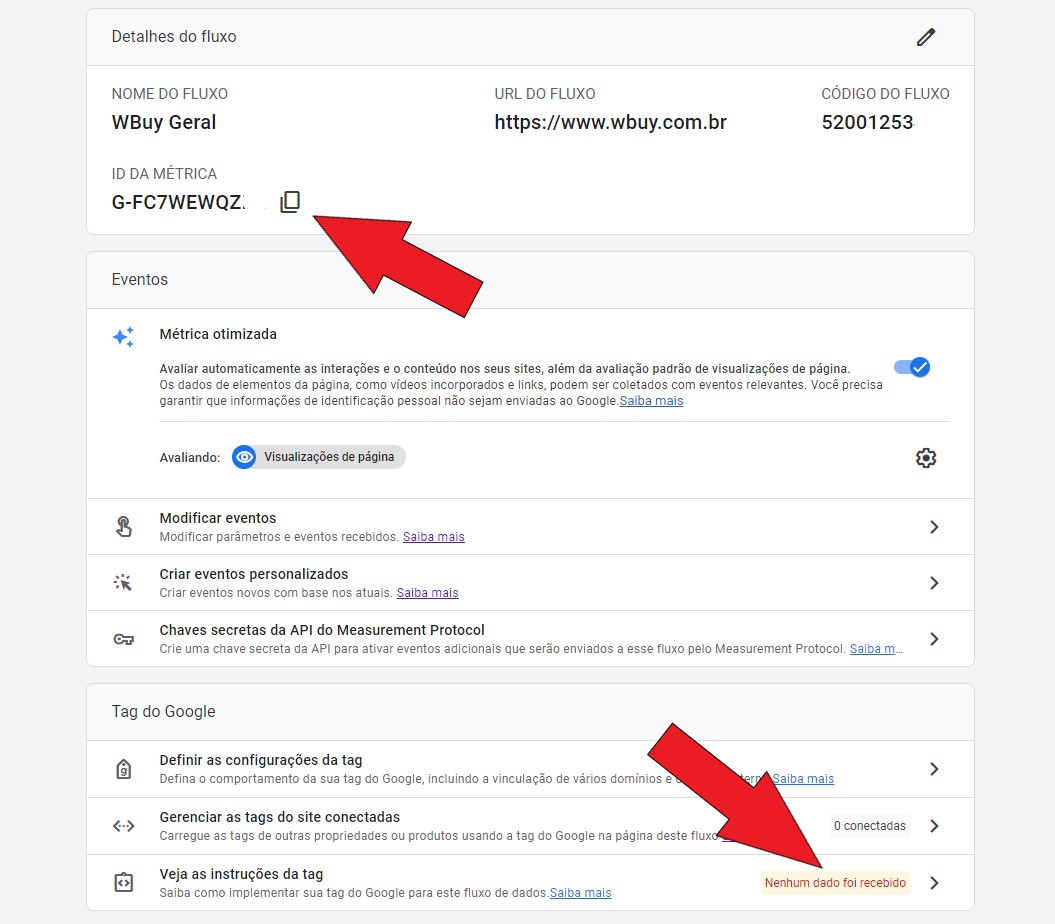Click the Métrica otimizada sparkle icon
1055x924 pixels.
(x=123, y=337)
